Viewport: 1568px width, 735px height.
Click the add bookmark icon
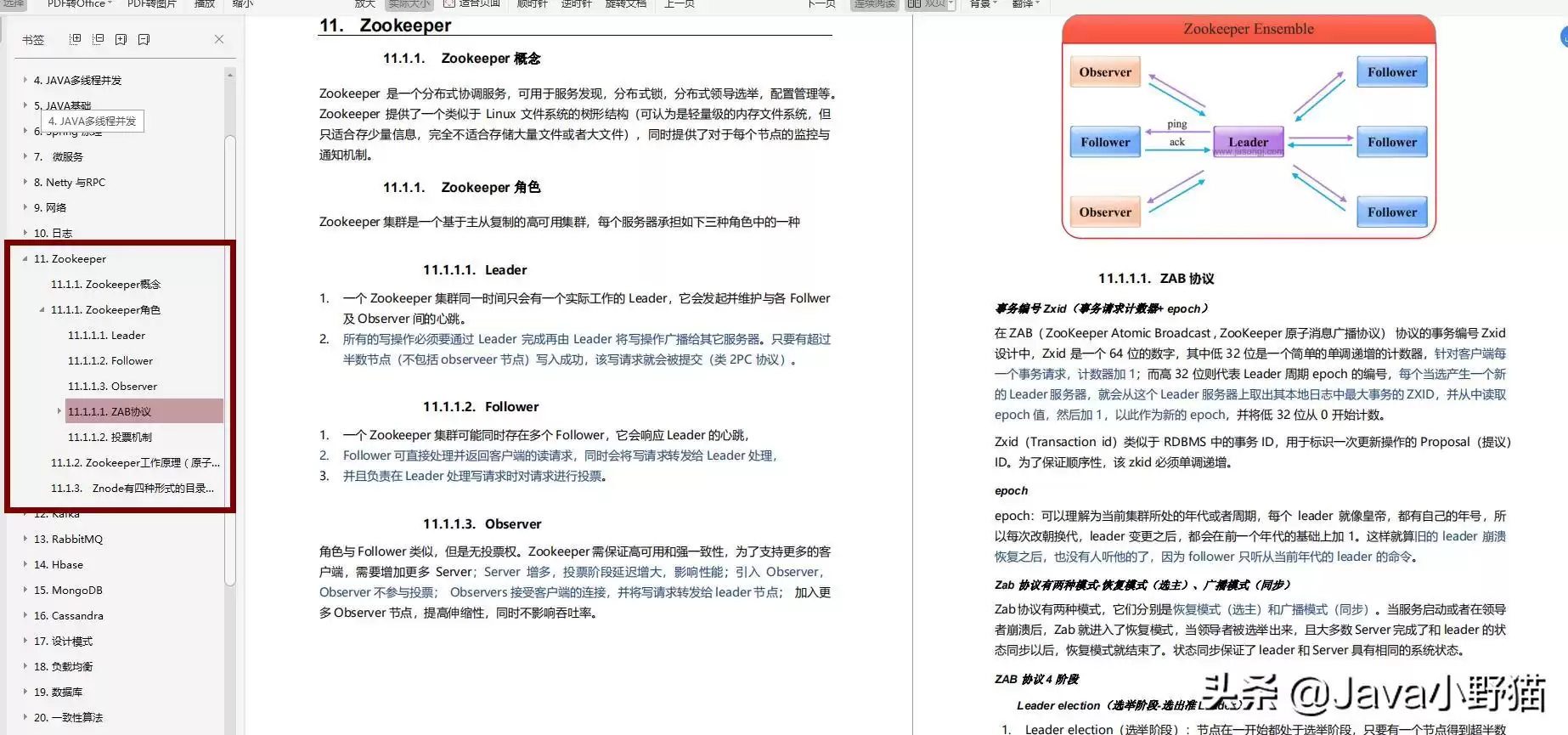[x=121, y=39]
